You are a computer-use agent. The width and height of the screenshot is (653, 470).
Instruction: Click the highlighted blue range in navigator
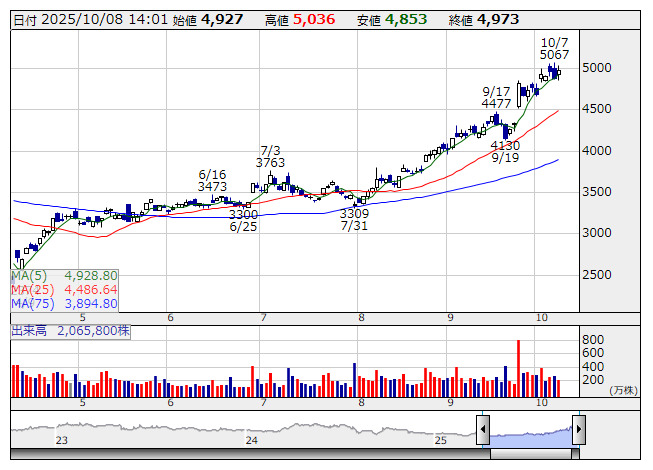click(531, 439)
